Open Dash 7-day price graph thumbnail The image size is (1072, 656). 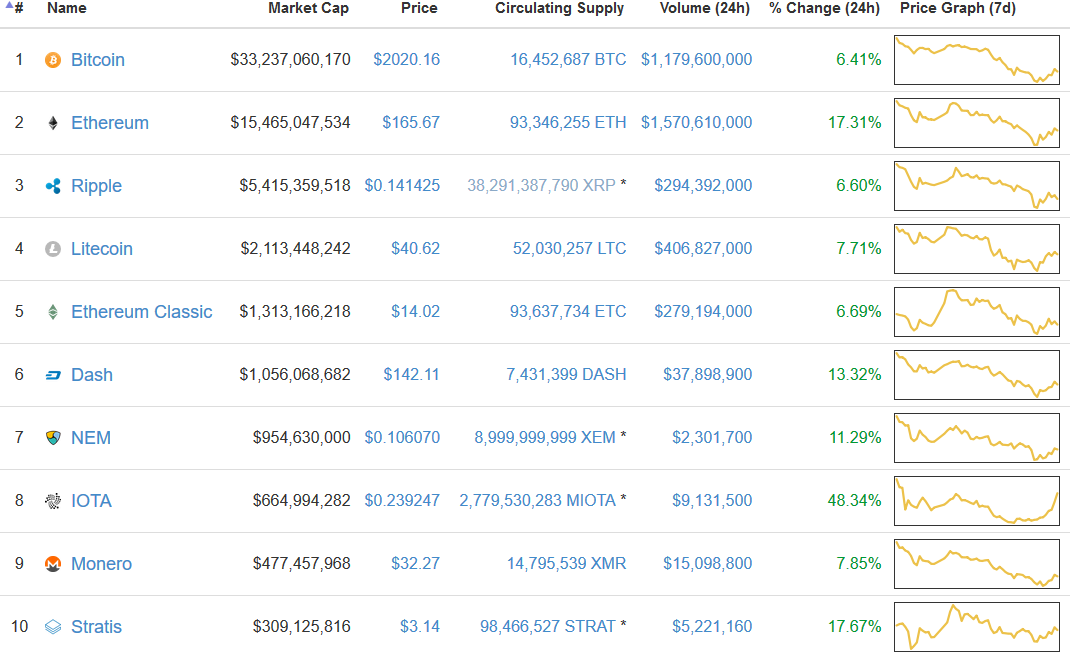coord(976,375)
